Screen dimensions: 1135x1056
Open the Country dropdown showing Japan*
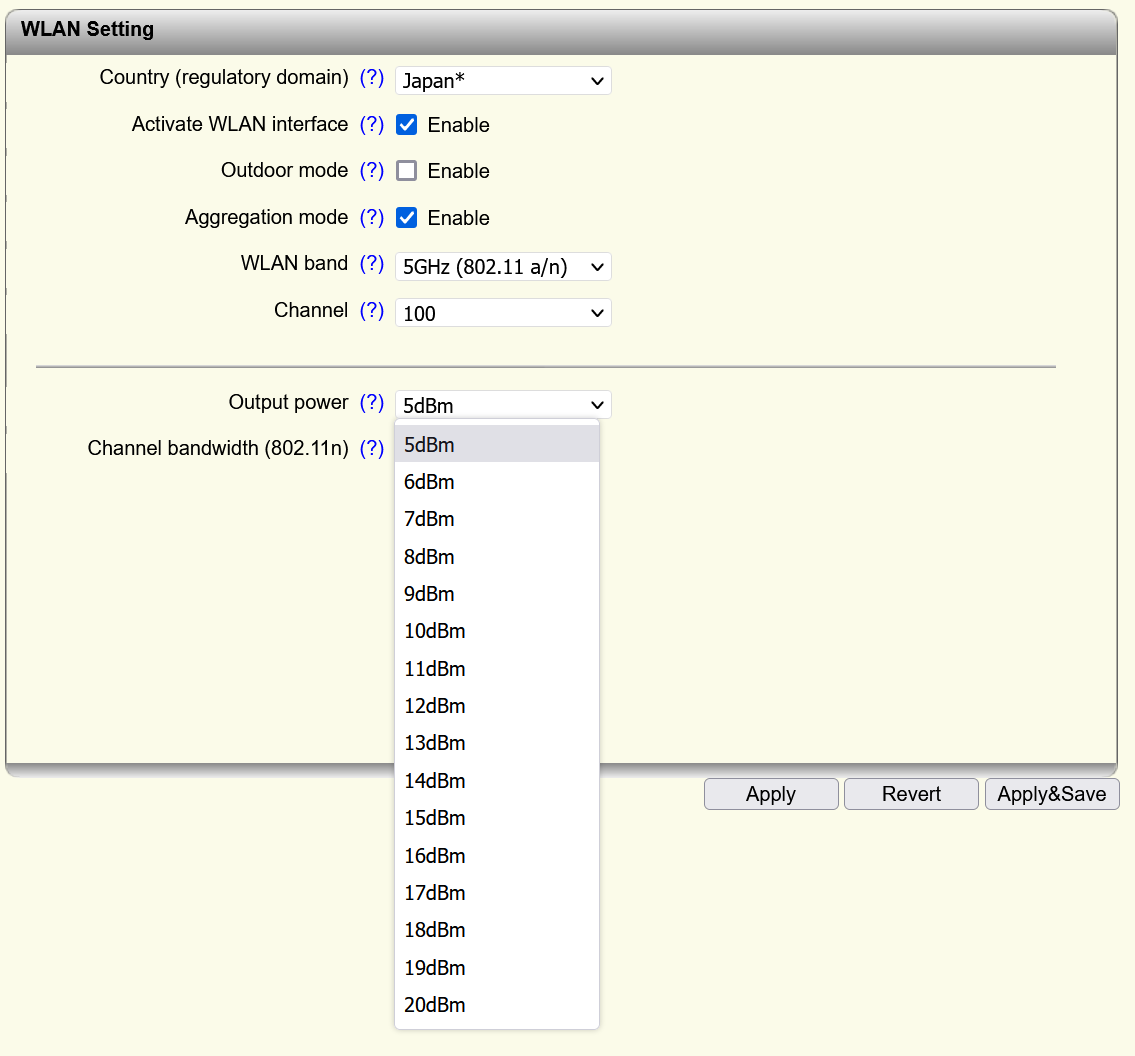click(503, 81)
